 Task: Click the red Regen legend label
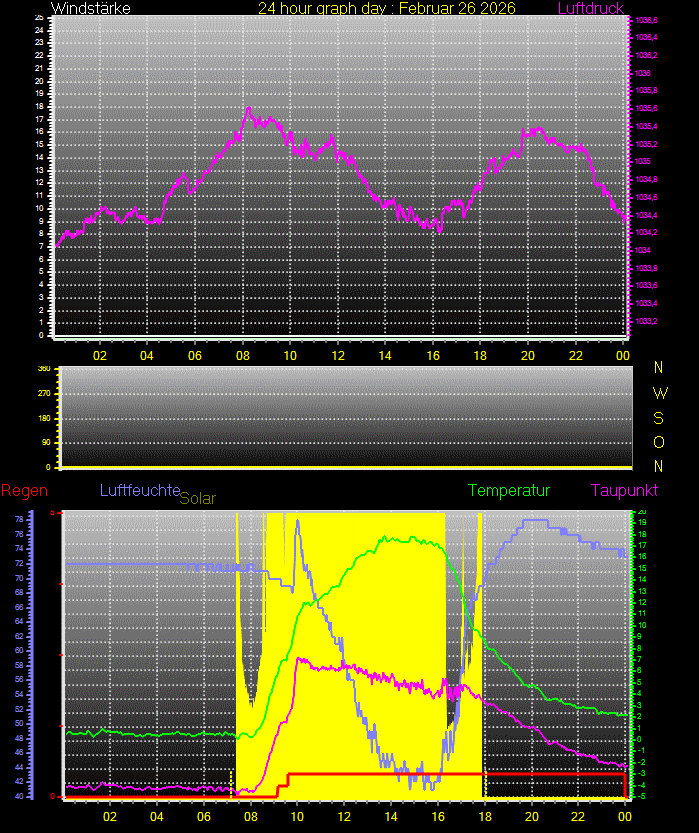click(22, 490)
